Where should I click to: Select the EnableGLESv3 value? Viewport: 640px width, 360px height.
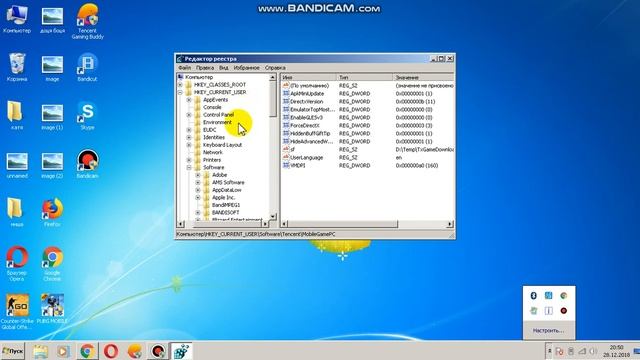pyautogui.click(x=306, y=118)
